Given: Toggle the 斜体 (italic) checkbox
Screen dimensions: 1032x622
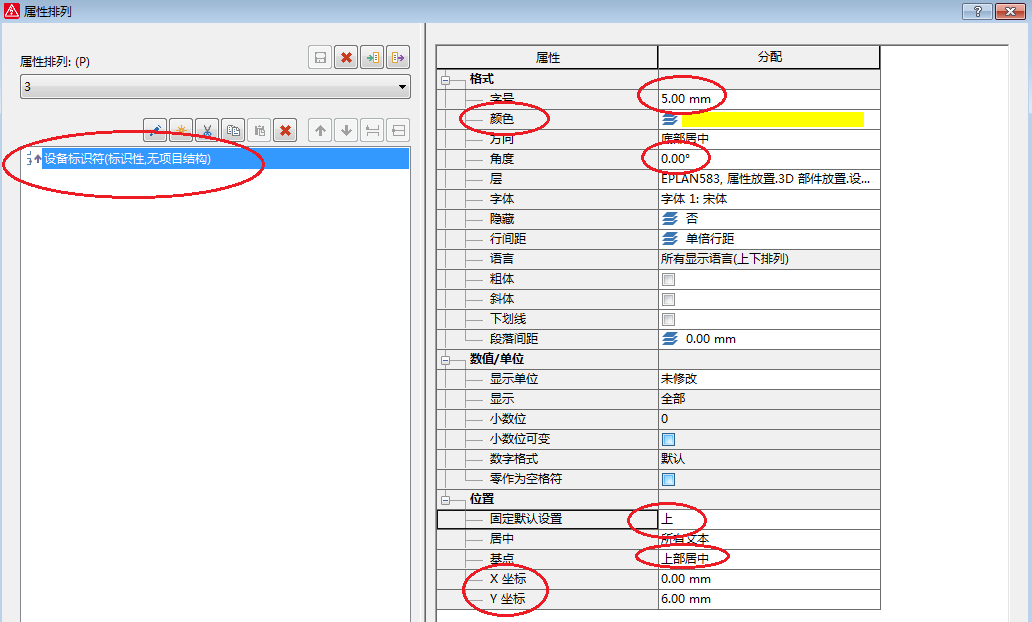Looking at the screenshot, I should (x=668, y=299).
